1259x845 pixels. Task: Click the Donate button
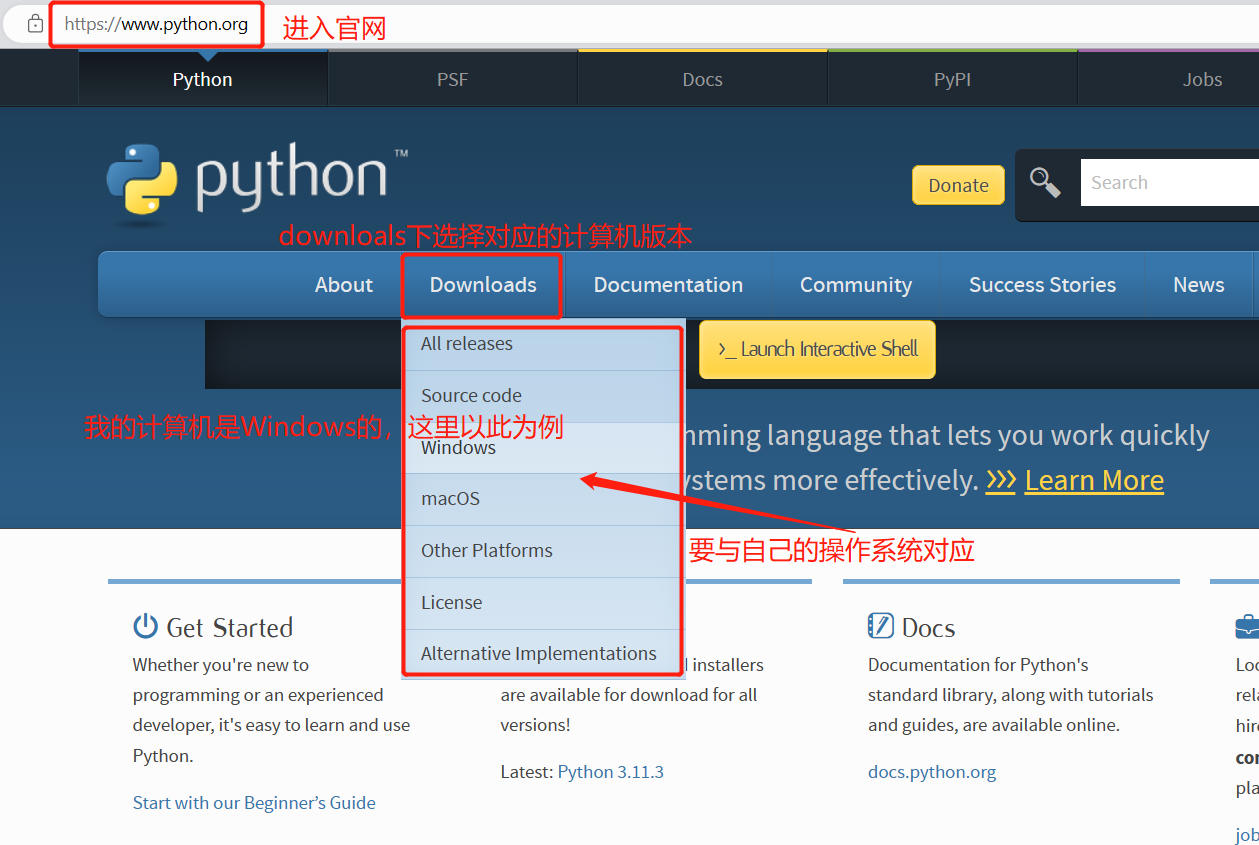tap(958, 185)
